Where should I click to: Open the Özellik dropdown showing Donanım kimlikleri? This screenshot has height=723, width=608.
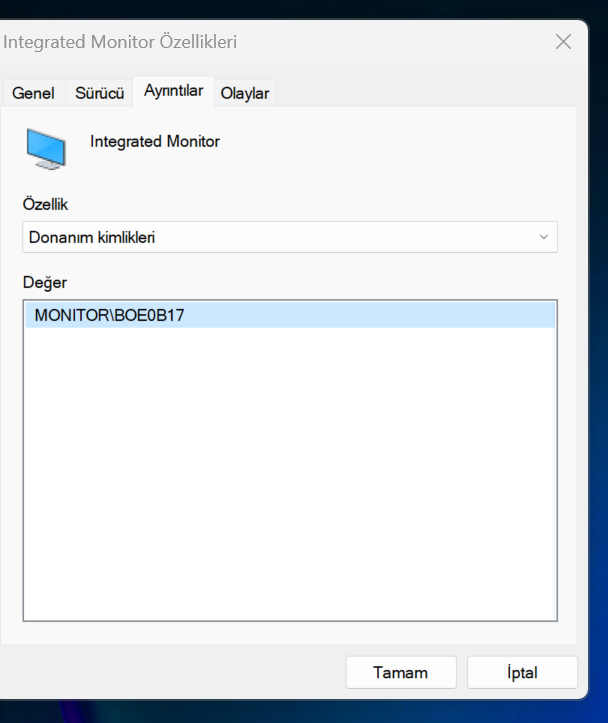[x=290, y=237]
